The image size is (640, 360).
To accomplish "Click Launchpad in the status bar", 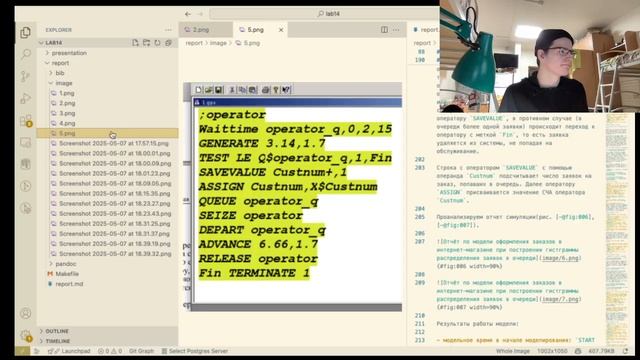I will click(x=69, y=351).
